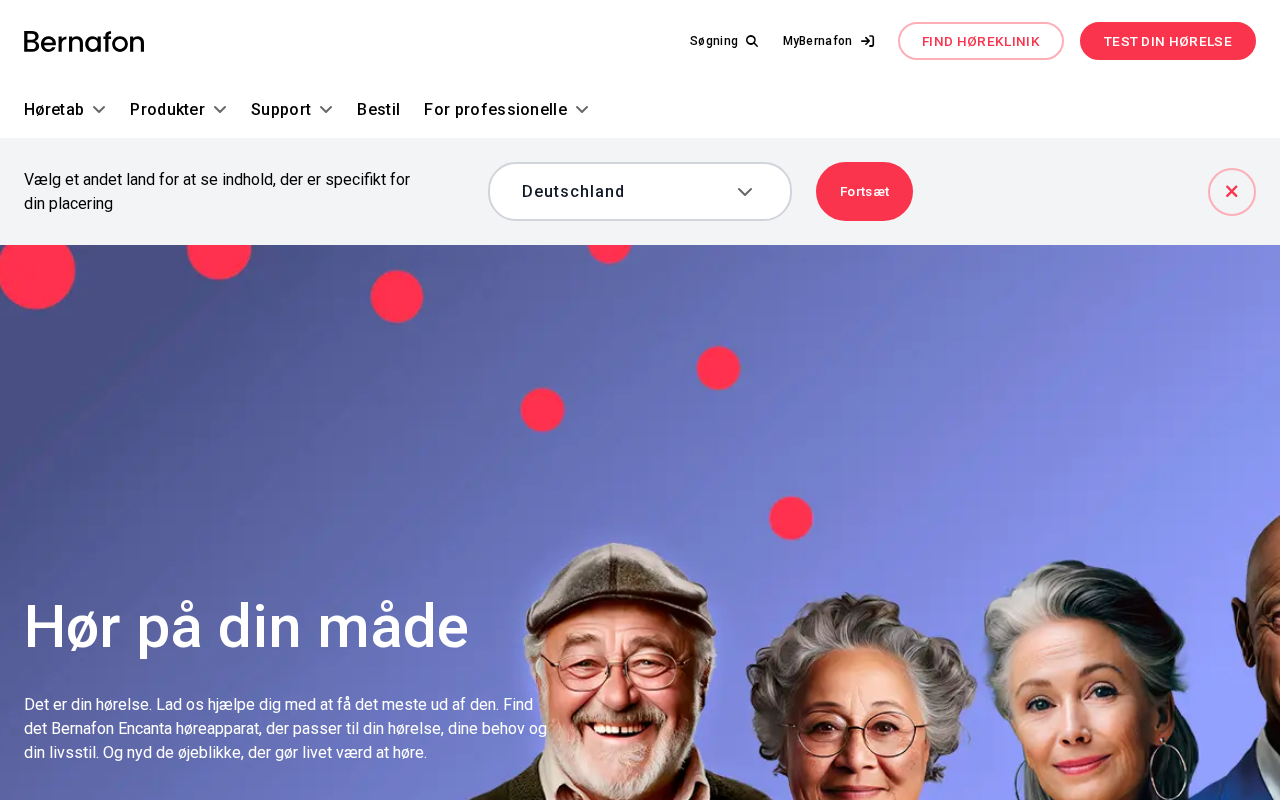Viewport: 1280px width, 800px height.
Task: Click the FIND HØREKLINIK button
Action: (981, 41)
